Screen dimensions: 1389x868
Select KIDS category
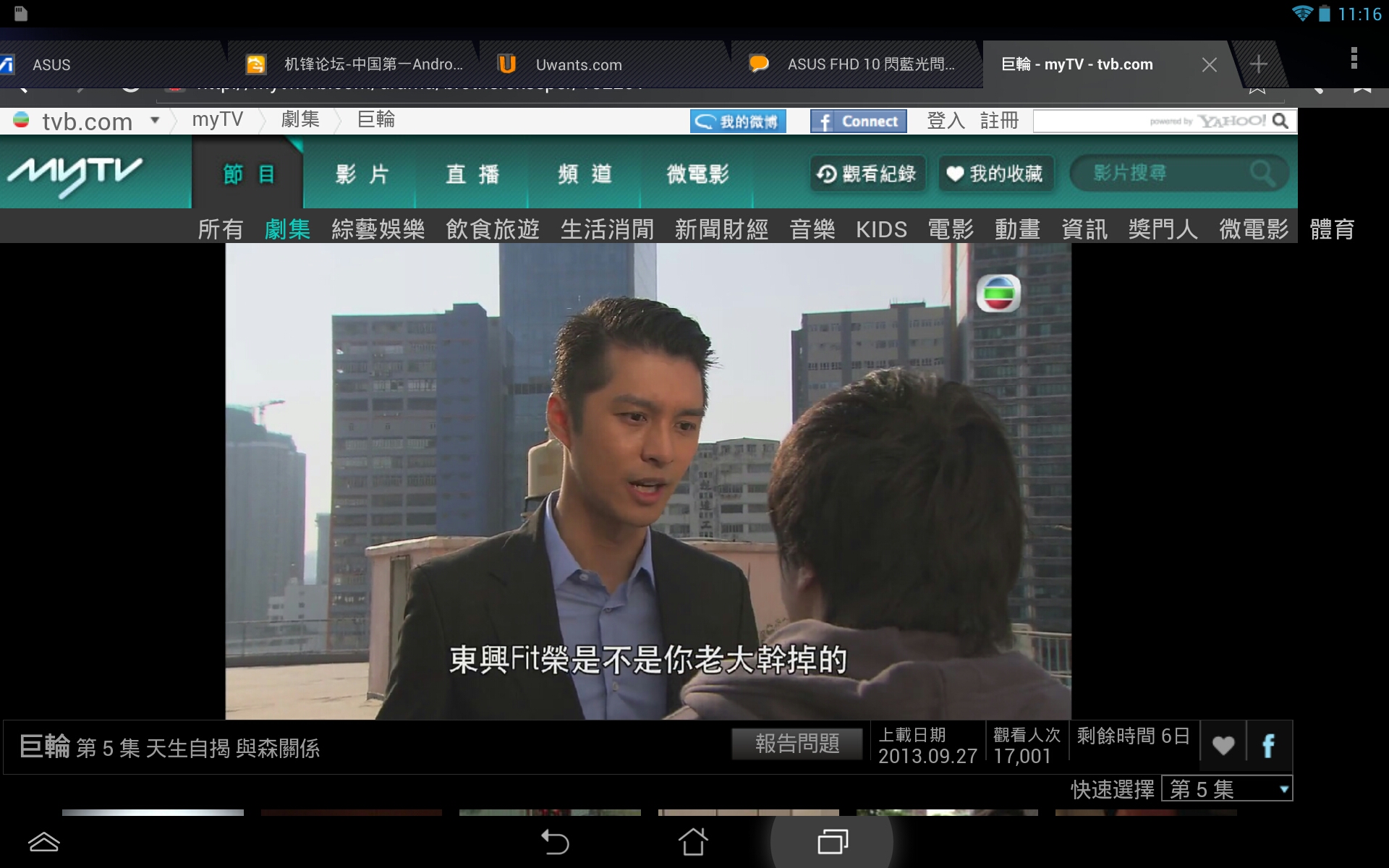coord(881,229)
